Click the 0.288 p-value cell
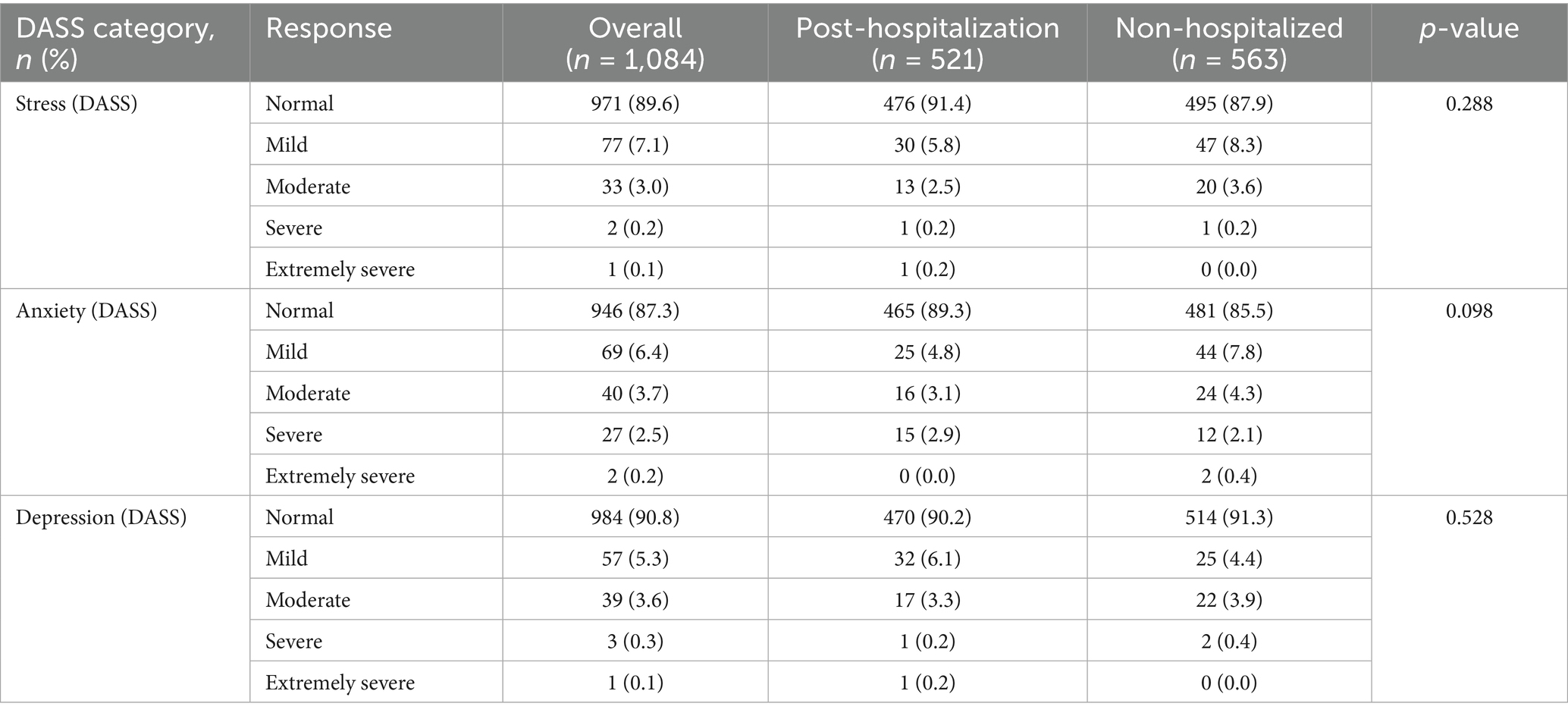1568x716 pixels. (1469, 103)
